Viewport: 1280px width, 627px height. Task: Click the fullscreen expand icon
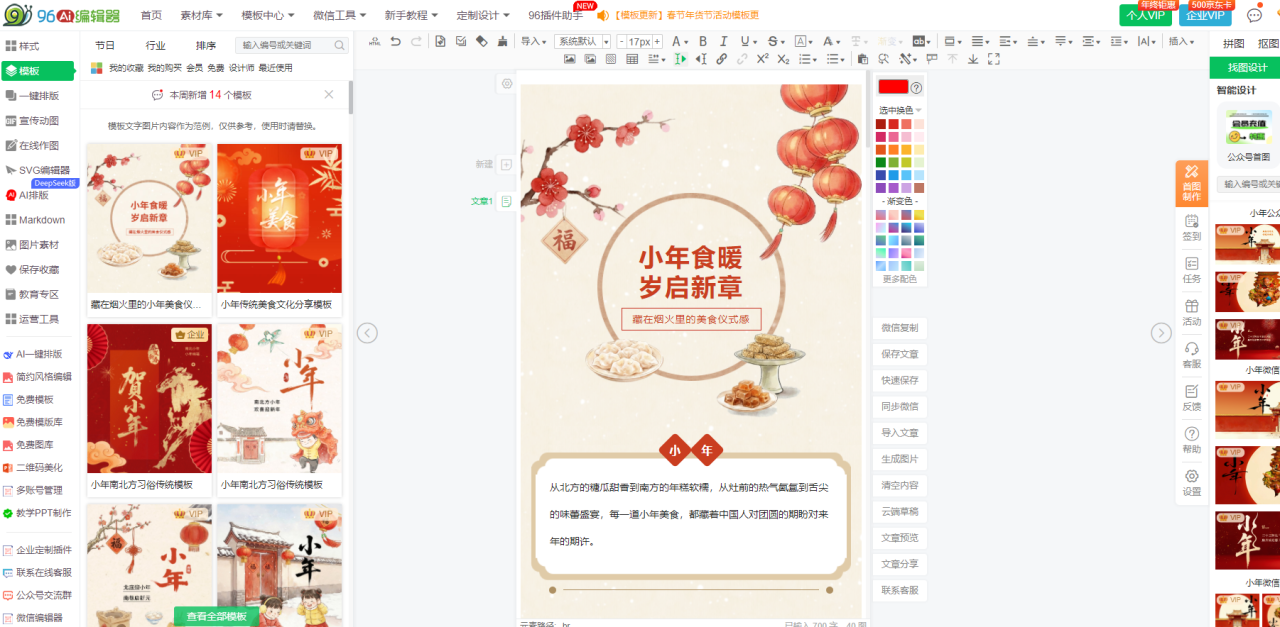tap(993, 59)
